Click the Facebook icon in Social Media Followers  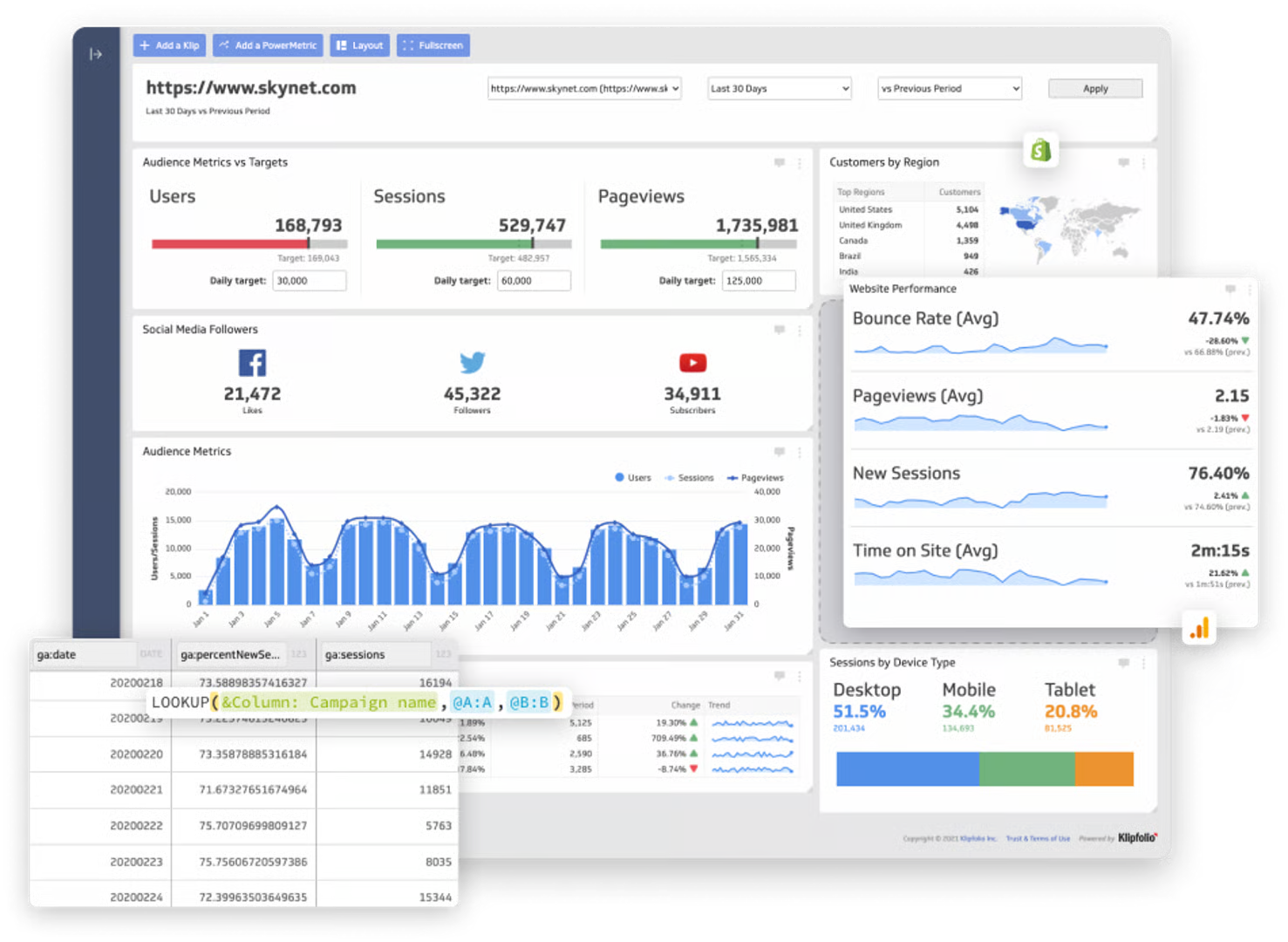[x=252, y=362]
